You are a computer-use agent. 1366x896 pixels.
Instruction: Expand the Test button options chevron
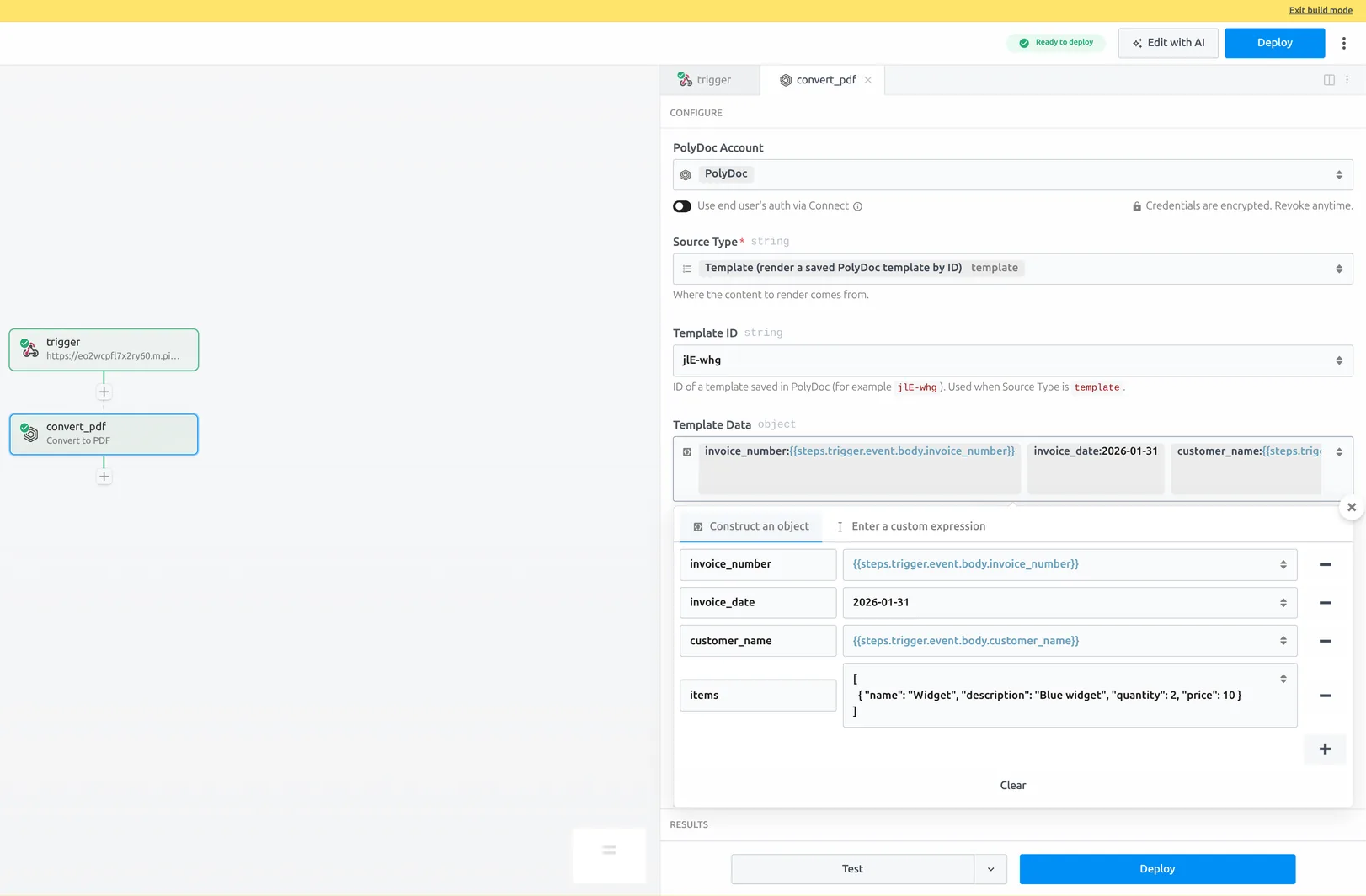990,869
